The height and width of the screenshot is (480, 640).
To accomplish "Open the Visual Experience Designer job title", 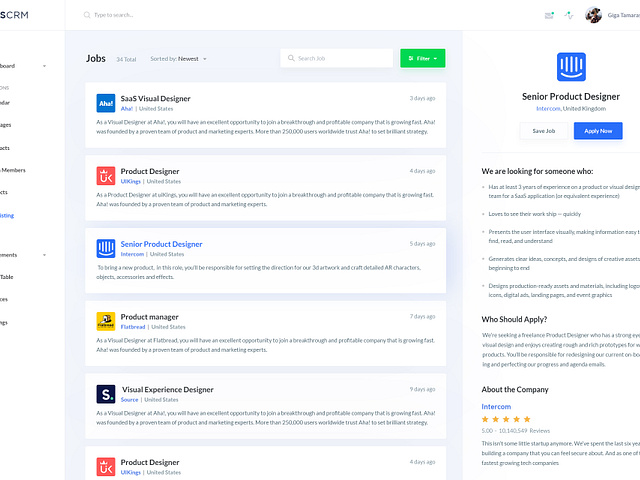I will coord(168,389).
